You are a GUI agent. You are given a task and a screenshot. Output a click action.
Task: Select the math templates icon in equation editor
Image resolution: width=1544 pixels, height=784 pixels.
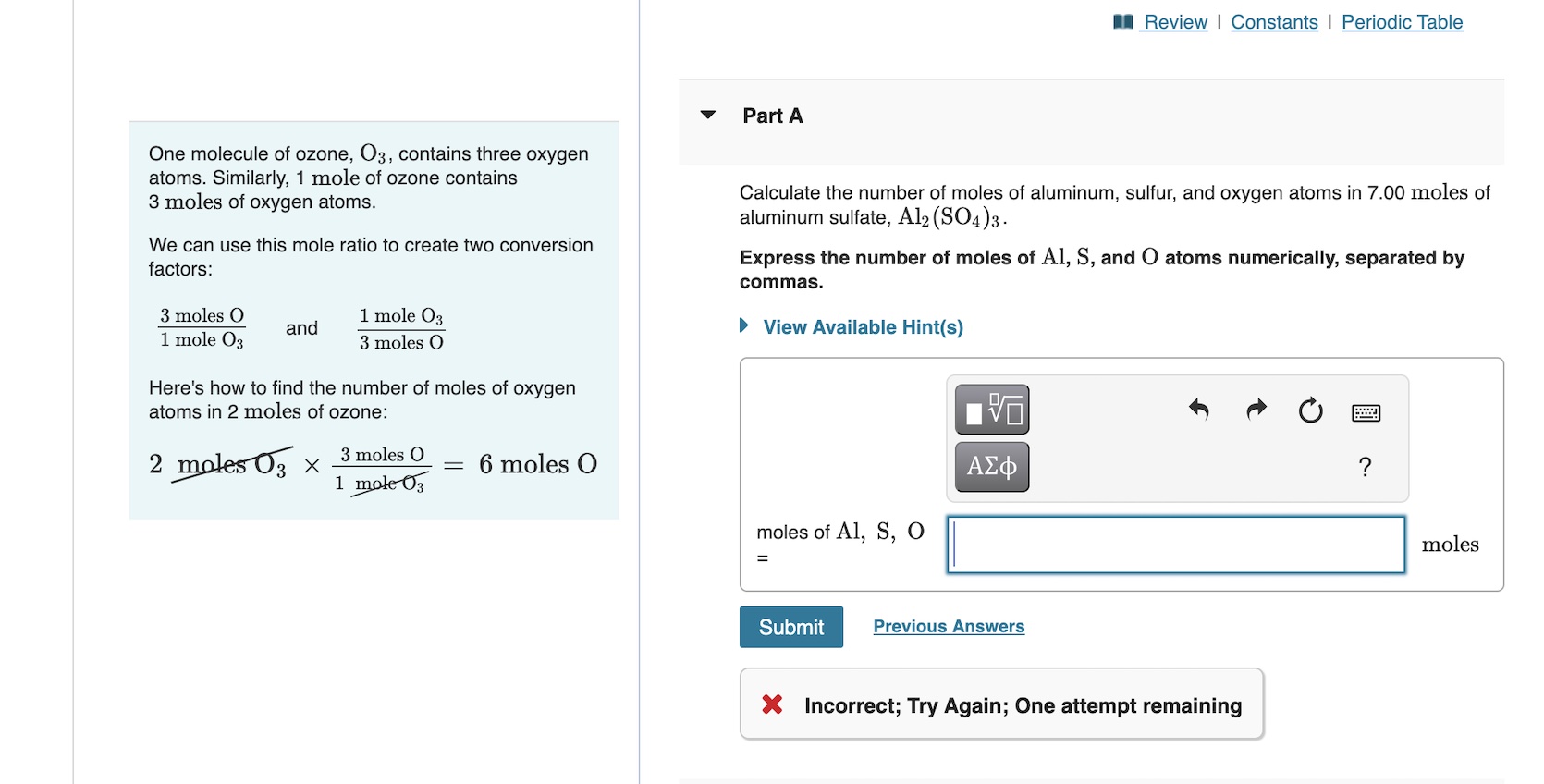click(990, 410)
